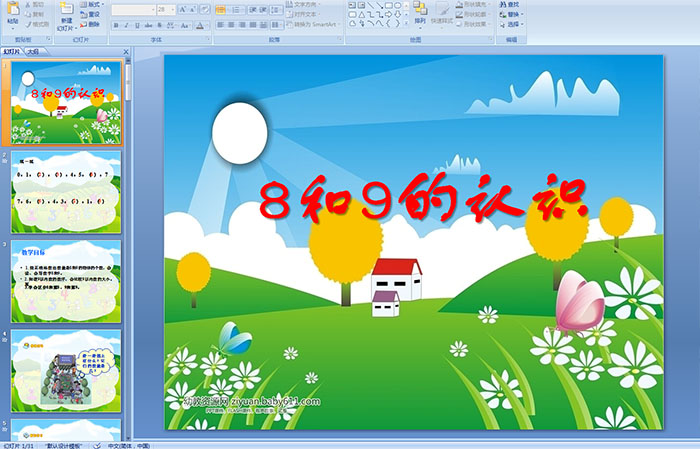Open the Select (选择) dropdown
The height and width of the screenshot is (449, 700).
click(x=512, y=24)
